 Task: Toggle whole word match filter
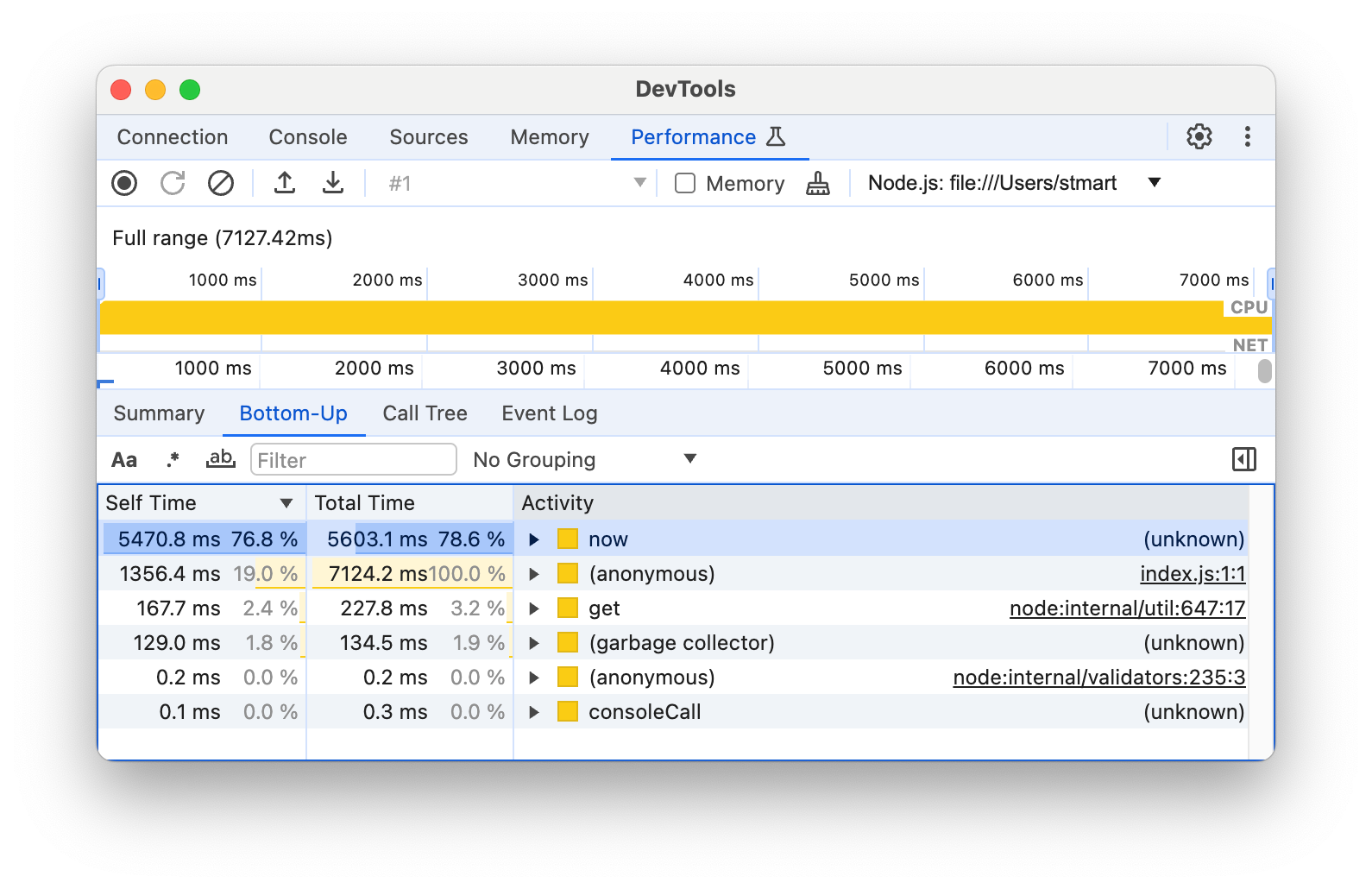pos(221,459)
